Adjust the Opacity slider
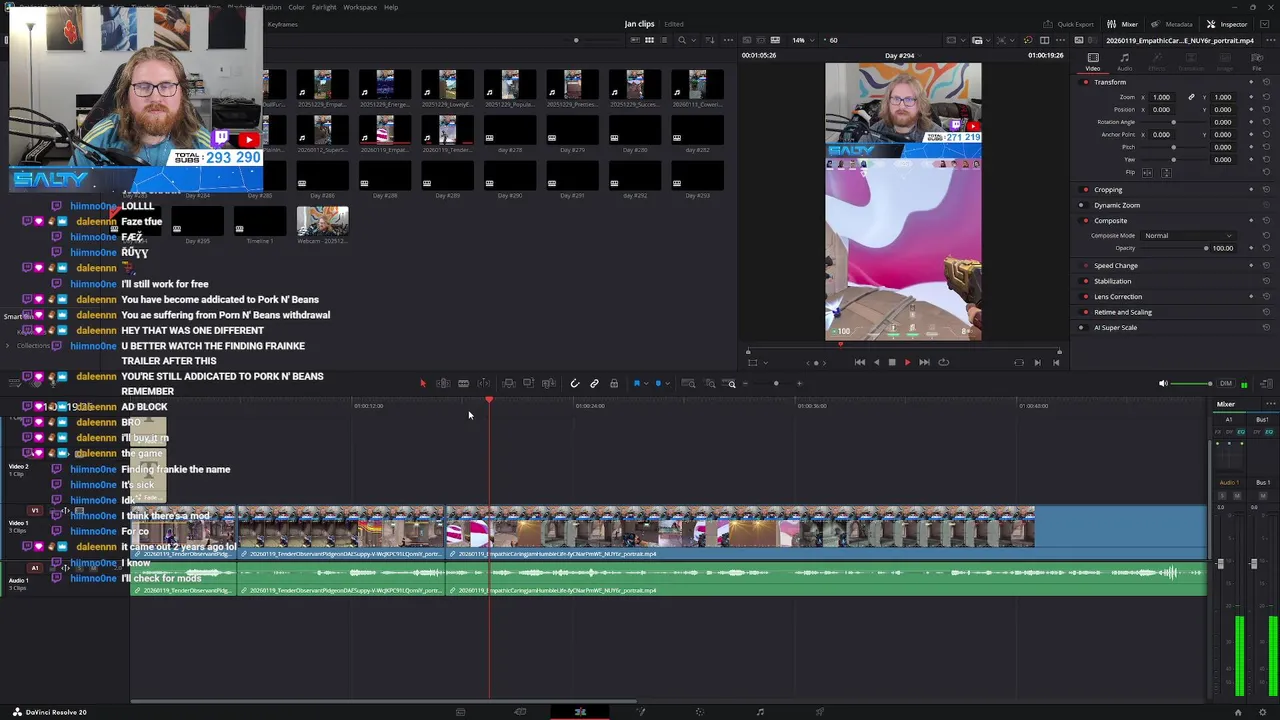This screenshot has width=1280, height=720. 1174,248
